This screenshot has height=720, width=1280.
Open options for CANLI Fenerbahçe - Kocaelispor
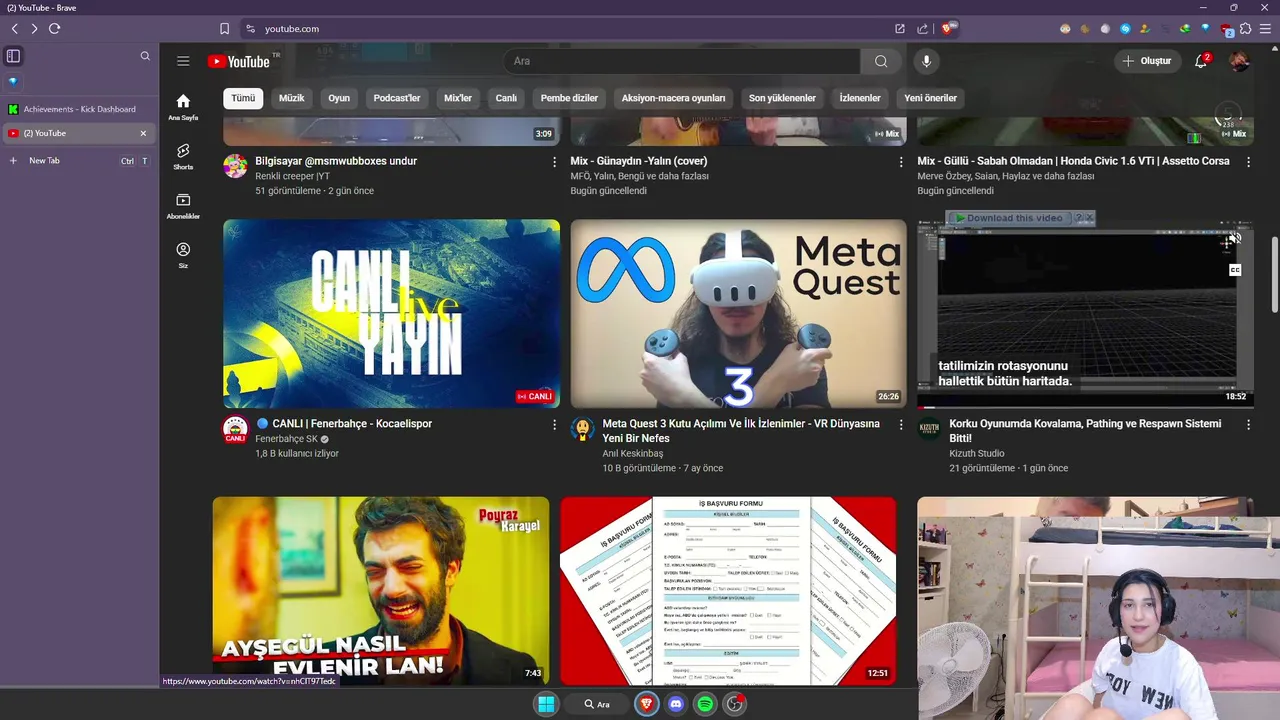pyautogui.click(x=554, y=425)
